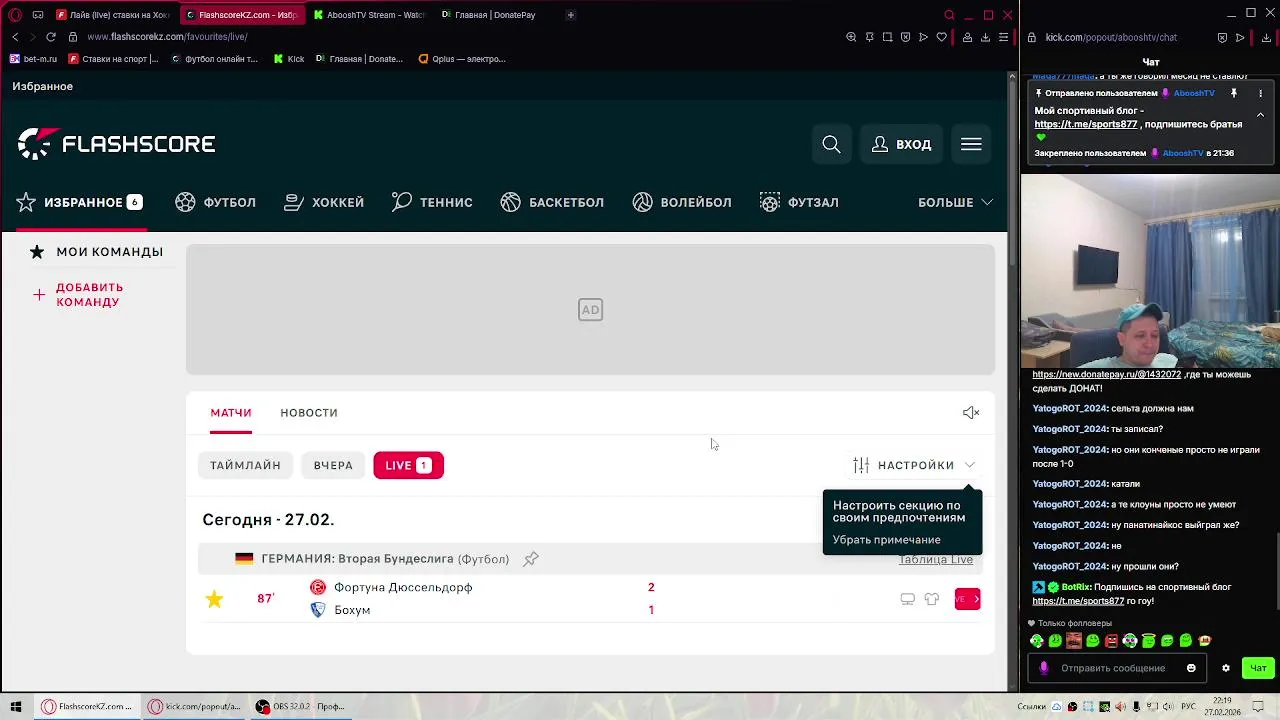Viewport: 1280px width, 720px height.
Task: Open Фортуна Дюссельдорф team row
Action: tap(403, 587)
